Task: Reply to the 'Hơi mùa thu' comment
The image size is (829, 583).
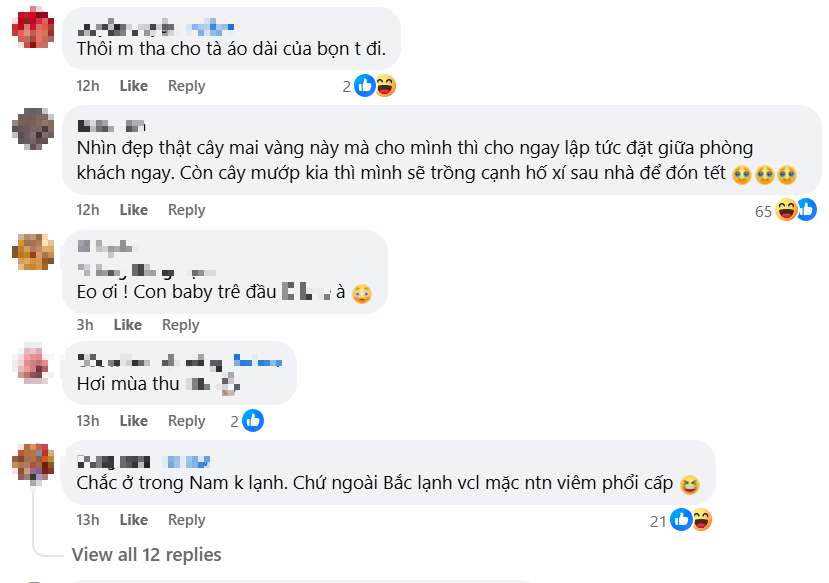Action: (x=186, y=421)
